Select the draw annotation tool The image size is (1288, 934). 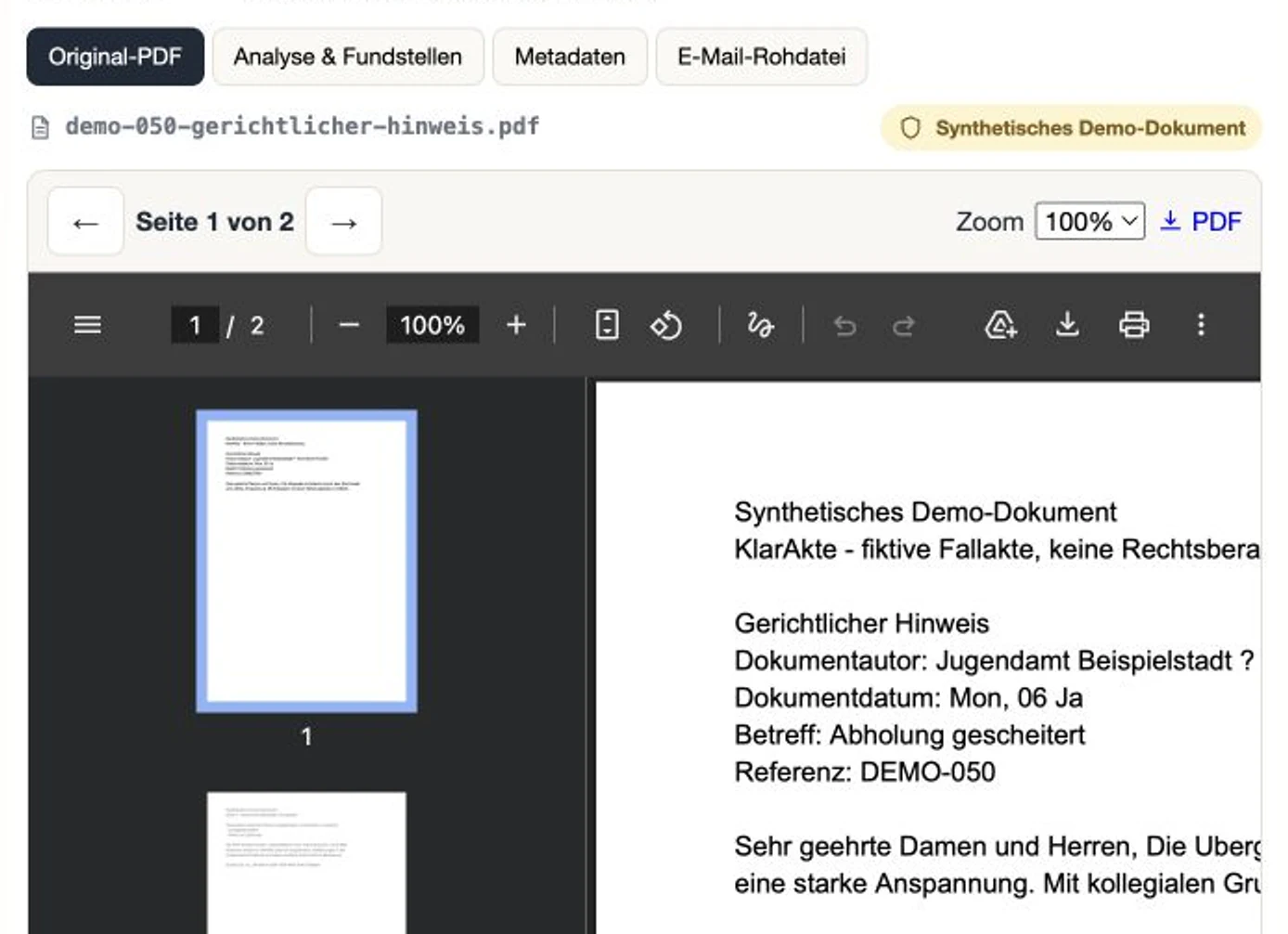pos(760,325)
